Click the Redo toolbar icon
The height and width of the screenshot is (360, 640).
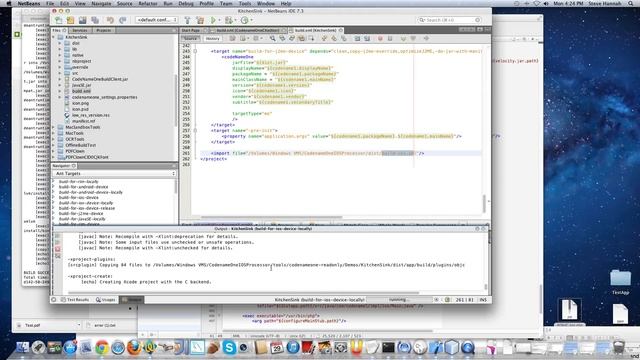coord(122,20)
